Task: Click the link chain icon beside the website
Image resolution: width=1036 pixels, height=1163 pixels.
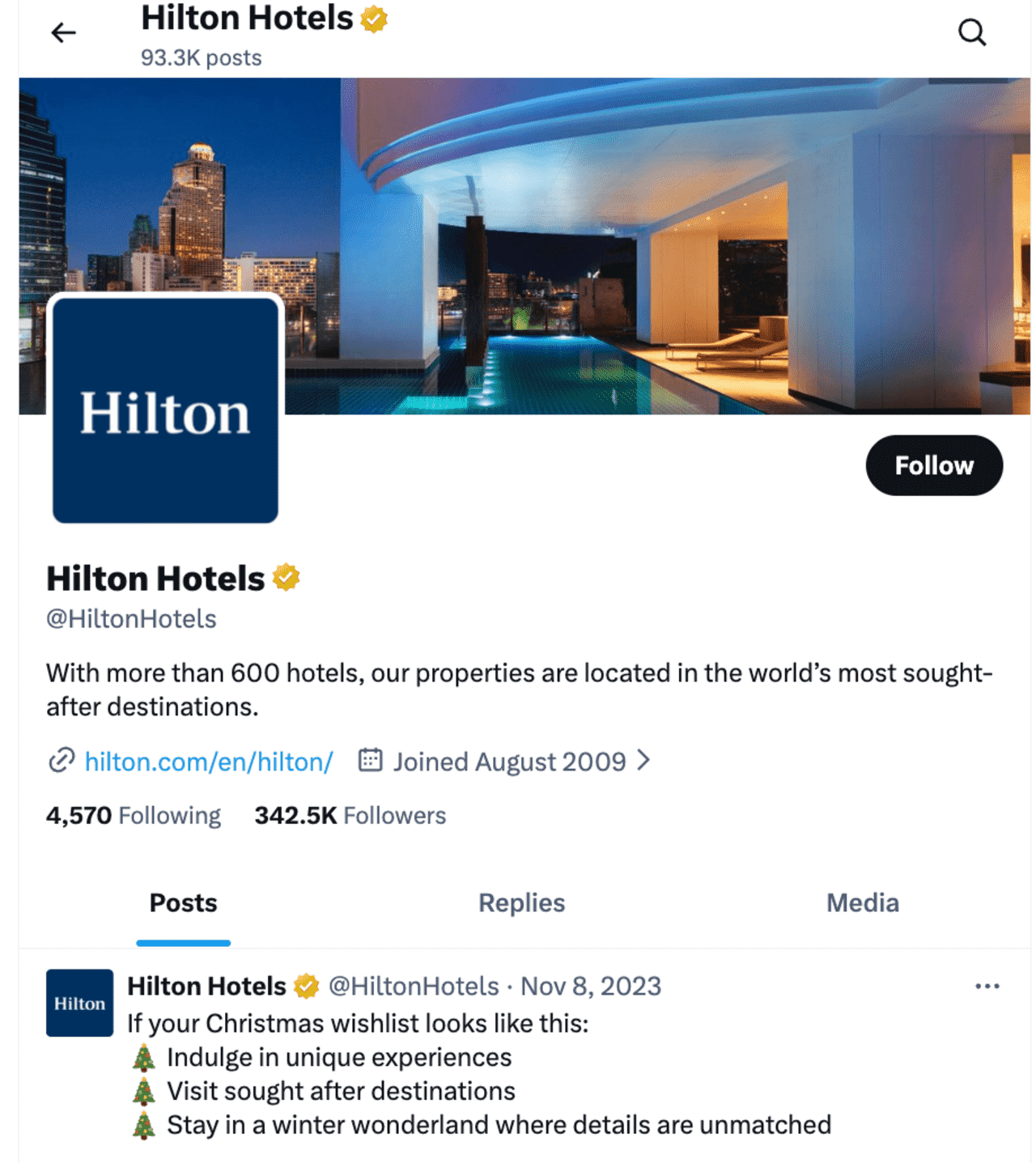Action: click(62, 761)
